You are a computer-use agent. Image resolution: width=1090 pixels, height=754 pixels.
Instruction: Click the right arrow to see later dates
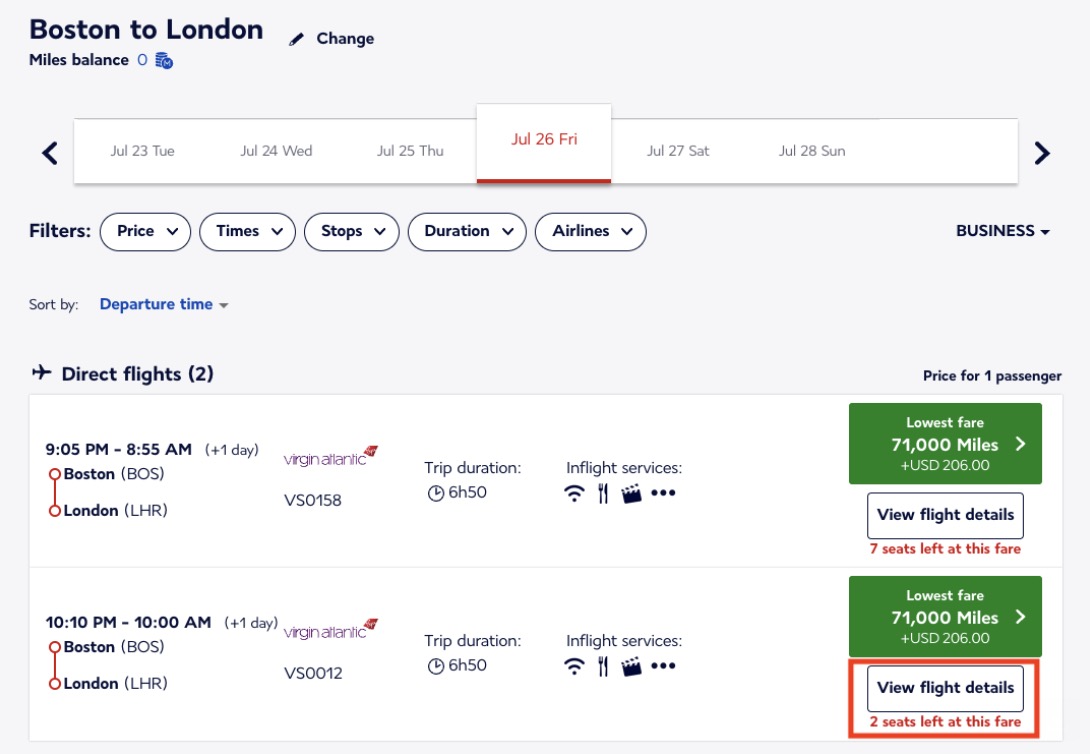[x=1043, y=151]
